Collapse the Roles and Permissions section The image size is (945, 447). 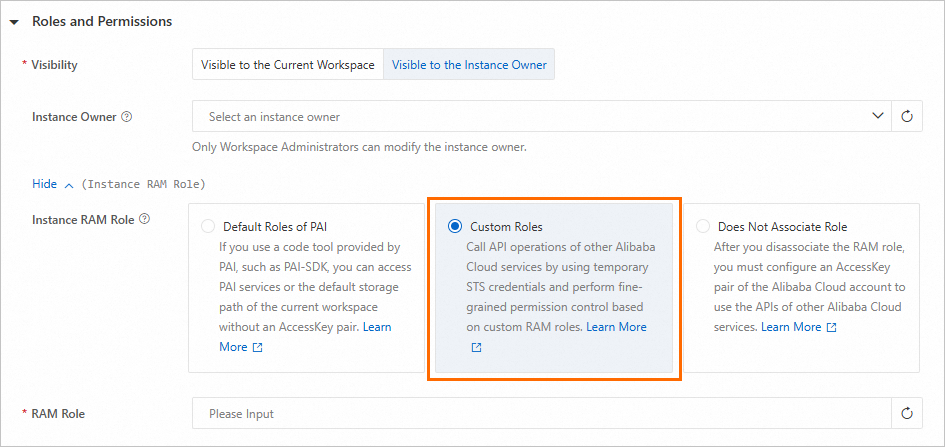pos(14,21)
